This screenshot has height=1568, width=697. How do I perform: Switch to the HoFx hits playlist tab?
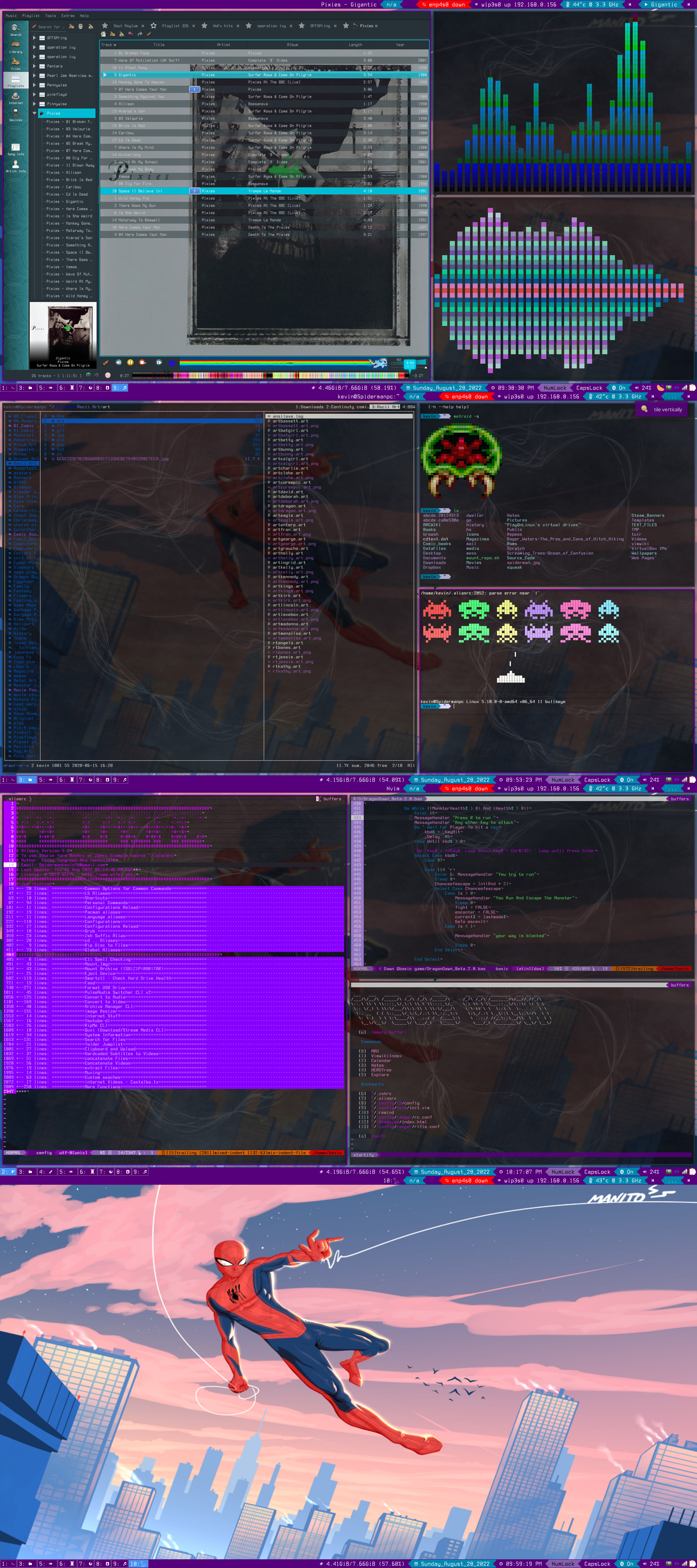click(x=222, y=25)
